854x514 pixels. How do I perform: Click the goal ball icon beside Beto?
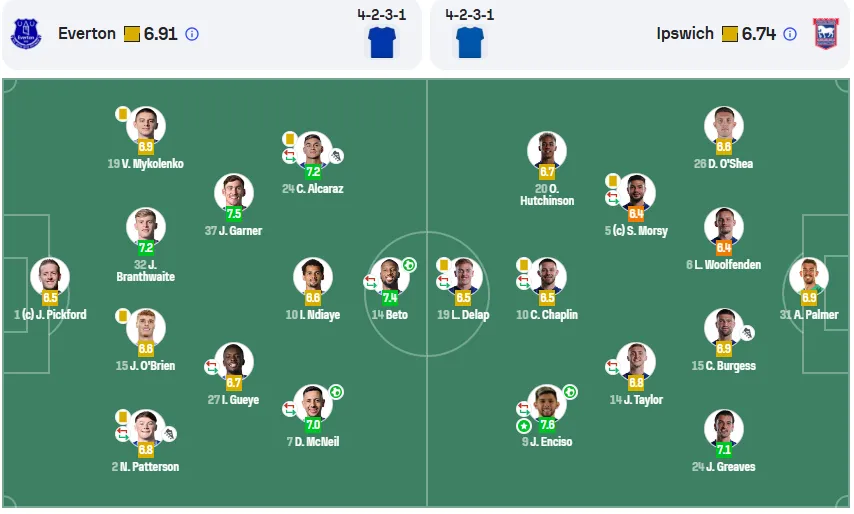coord(409,265)
